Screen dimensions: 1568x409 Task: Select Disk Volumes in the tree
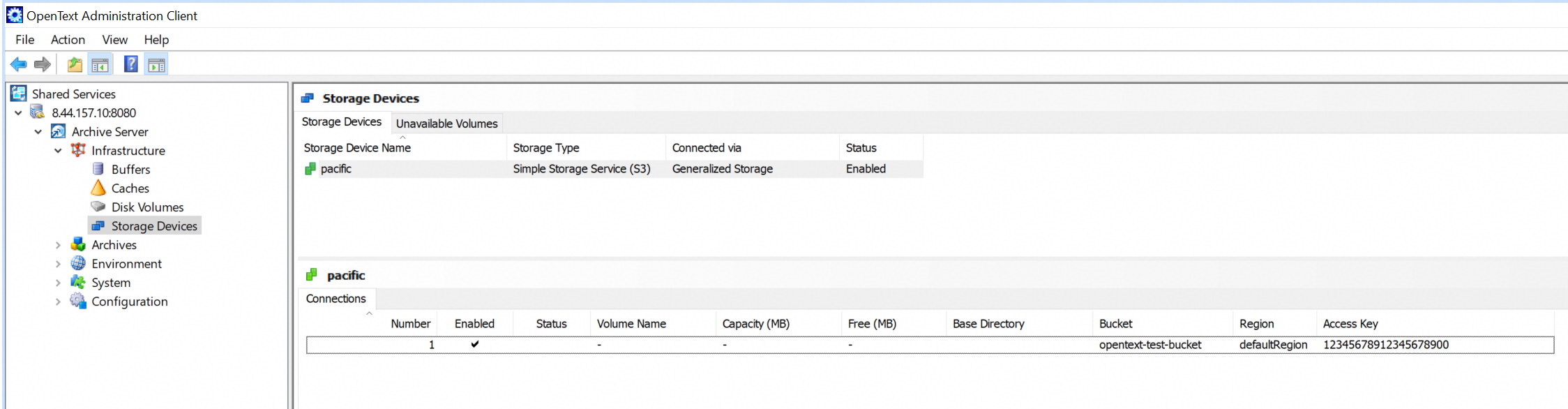click(147, 207)
